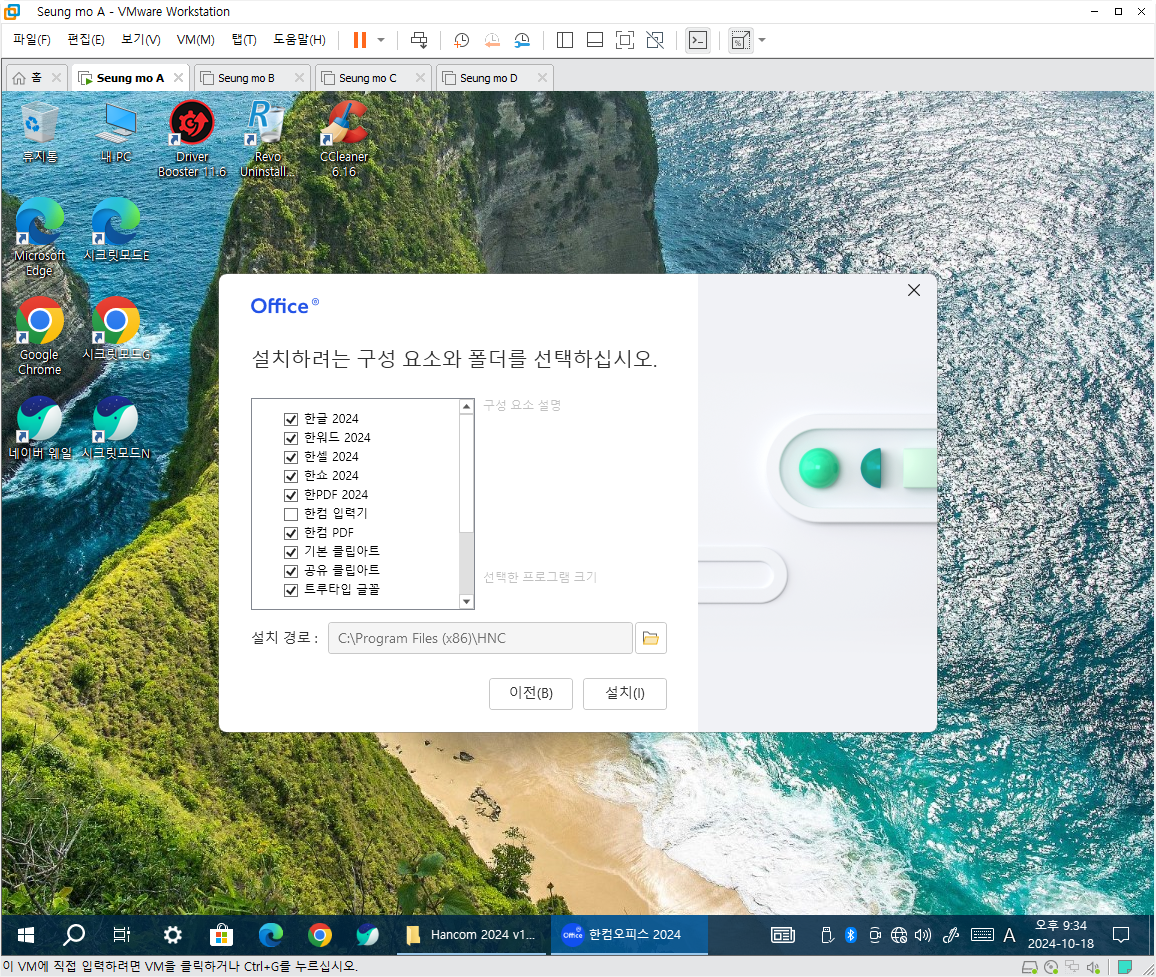Open the Task View taskbar icon
Image resolution: width=1156 pixels, height=977 pixels.
pos(122,935)
